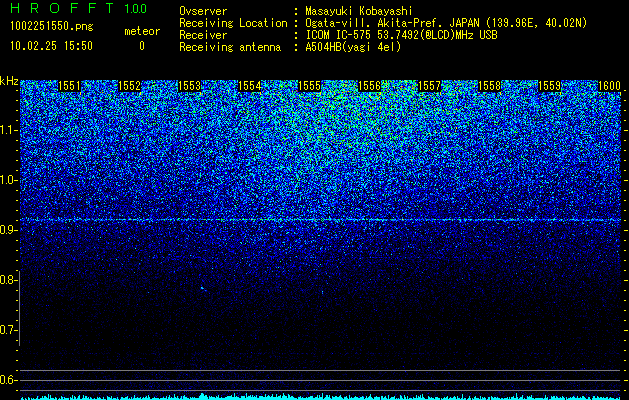Click the 1558 time marker
This screenshot has width=629, height=400.
tap(489, 86)
